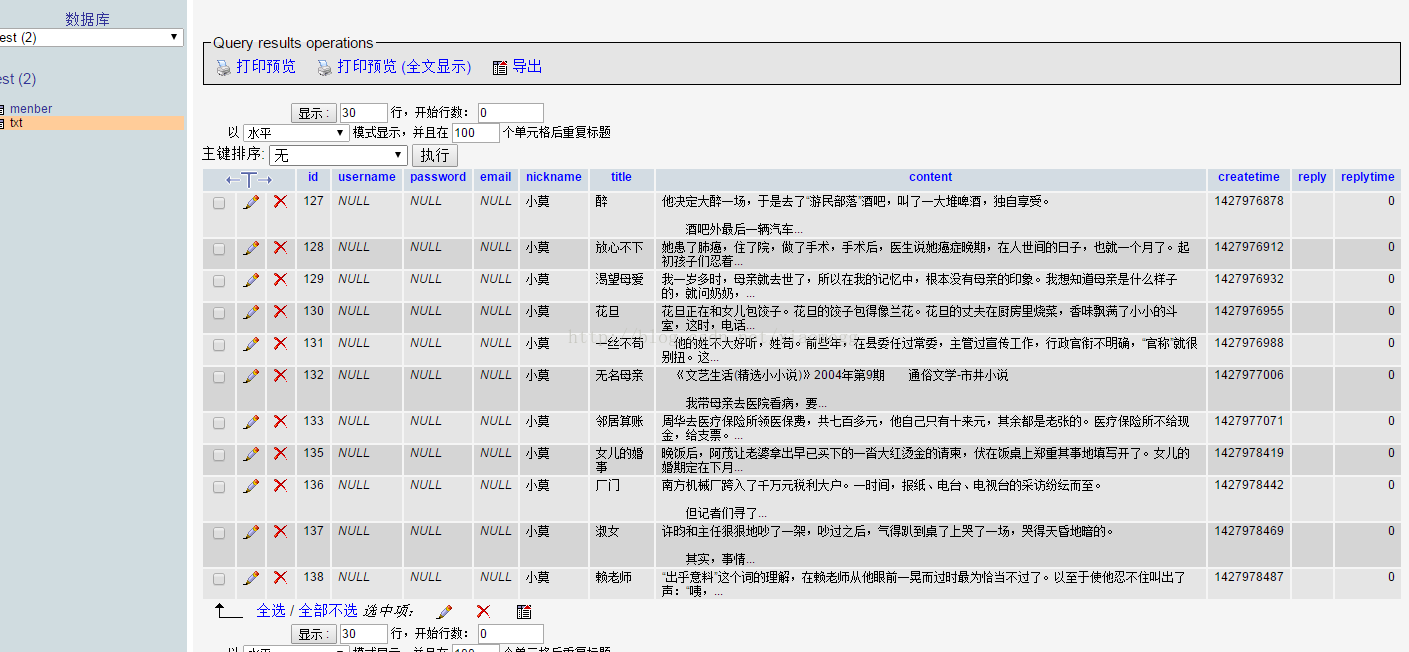
Task: Click the edit pencil for row 135
Action: coord(251,453)
